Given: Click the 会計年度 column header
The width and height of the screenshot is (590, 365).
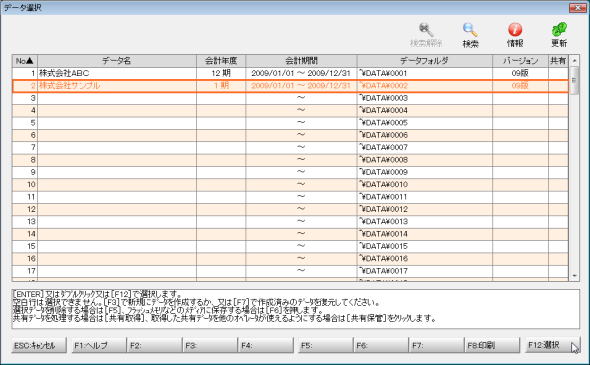Looking at the screenshot, I should point(221,61).
